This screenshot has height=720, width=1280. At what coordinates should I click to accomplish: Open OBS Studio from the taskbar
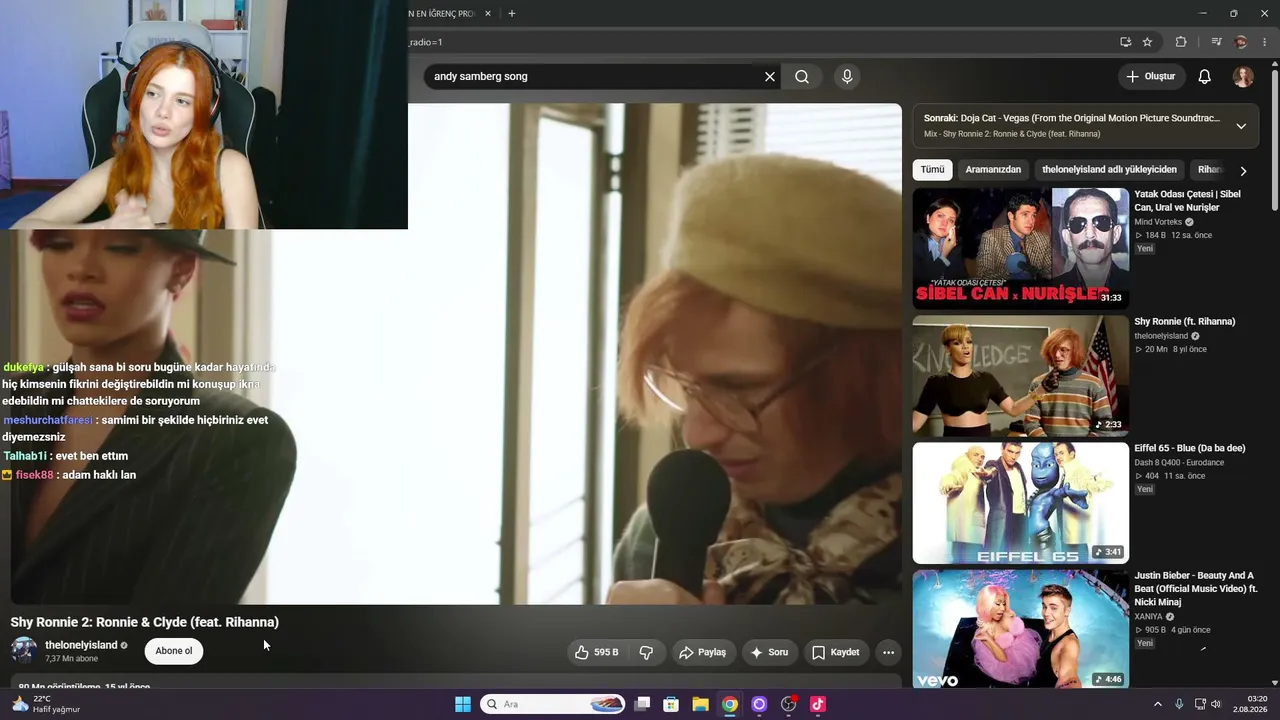point(788,704)
